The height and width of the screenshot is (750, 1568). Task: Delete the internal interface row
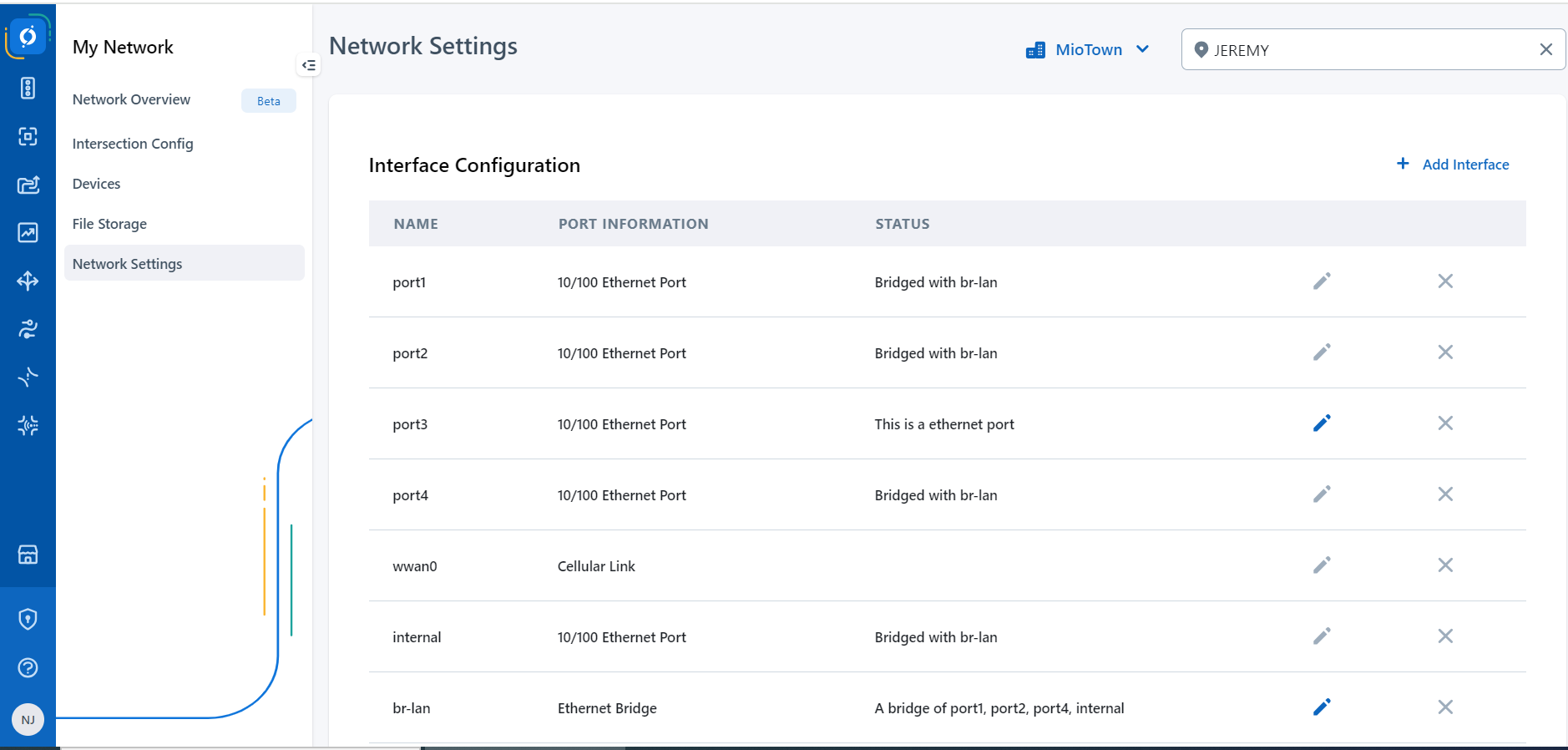1444,636
